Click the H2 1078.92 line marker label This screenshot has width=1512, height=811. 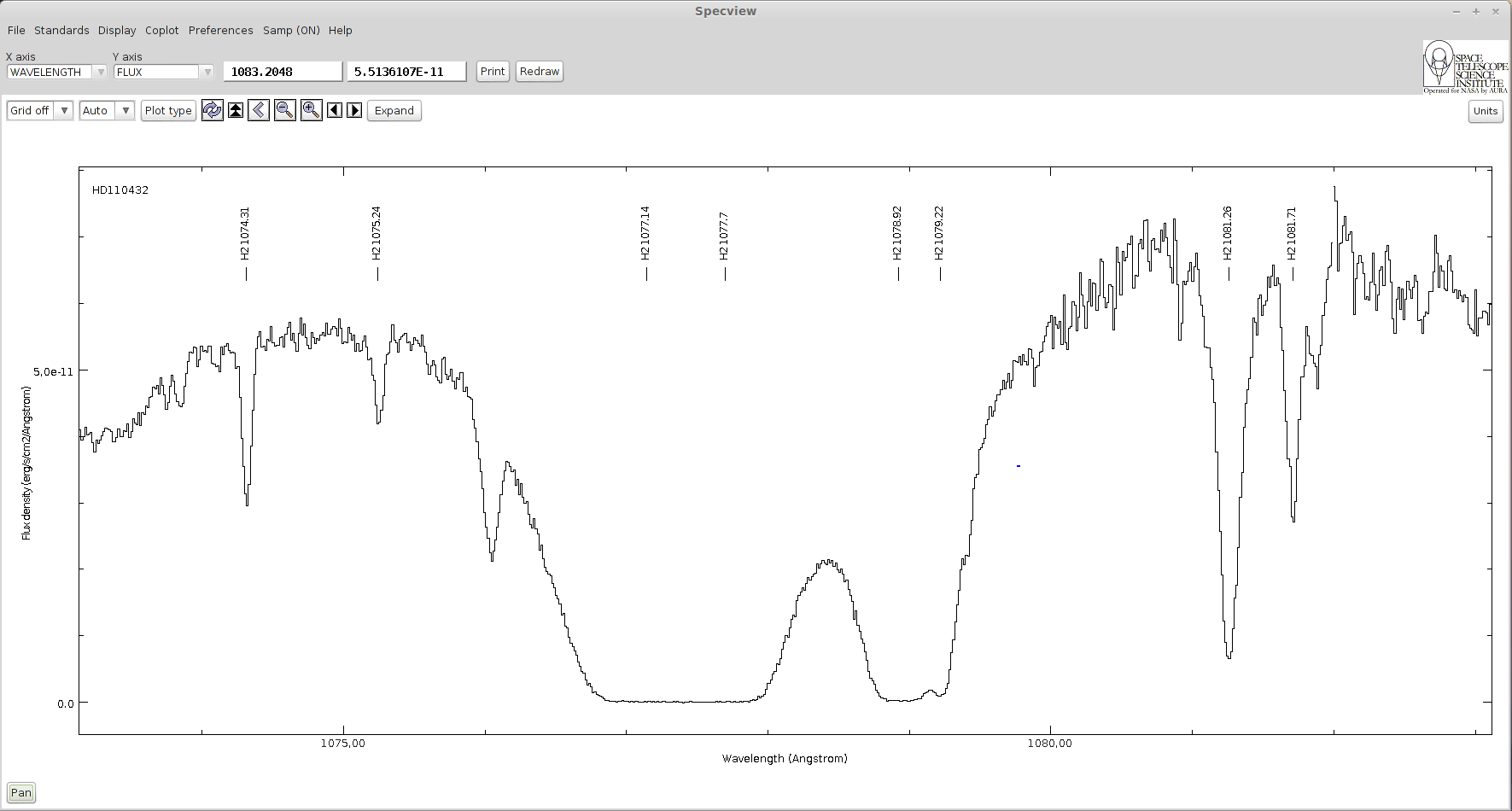898,232
